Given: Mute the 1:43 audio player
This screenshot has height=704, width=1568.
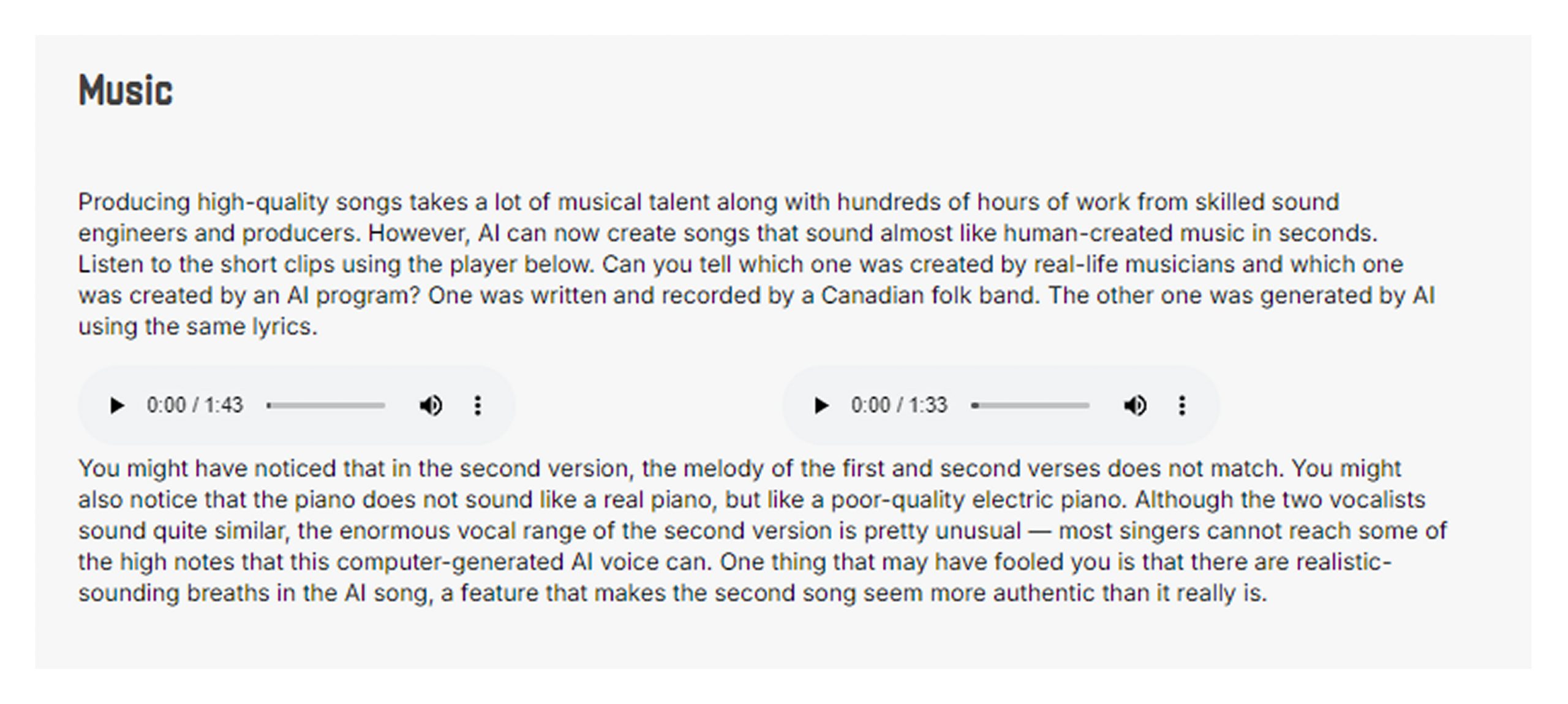Looking at the screenshot, I should 431,405.
